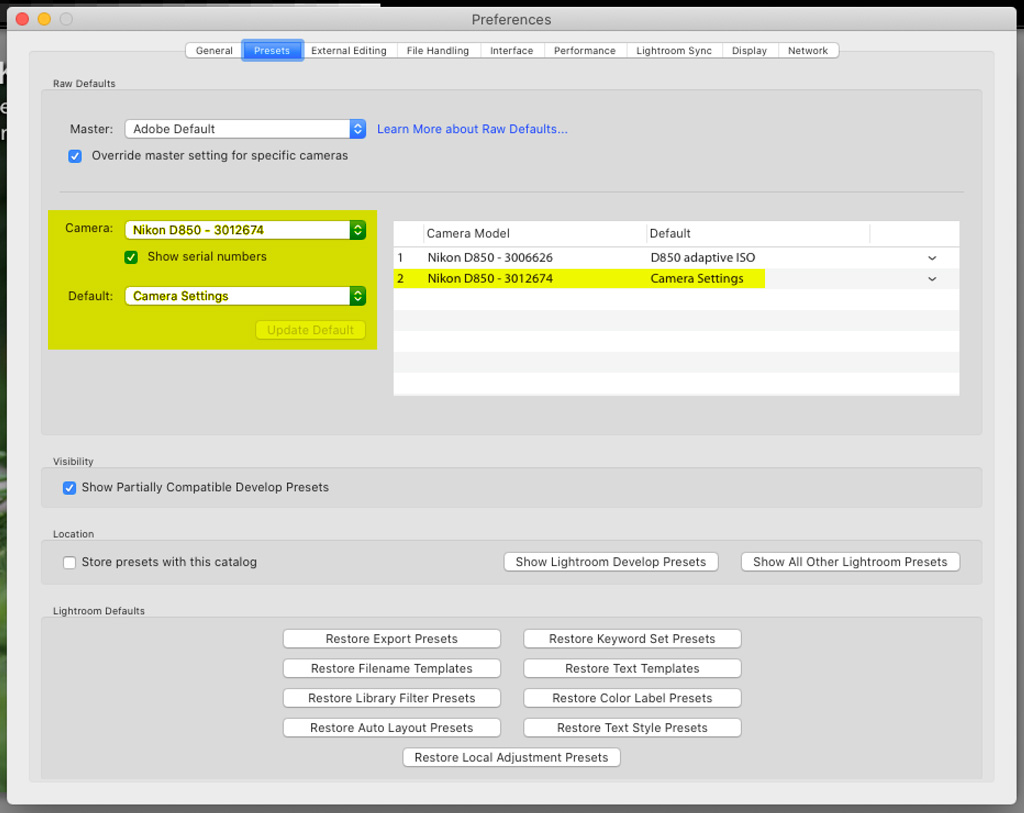Click Restore Filename Templates button
The width and height of the screenshot is (1024, 813).
[x=392, y=668]
